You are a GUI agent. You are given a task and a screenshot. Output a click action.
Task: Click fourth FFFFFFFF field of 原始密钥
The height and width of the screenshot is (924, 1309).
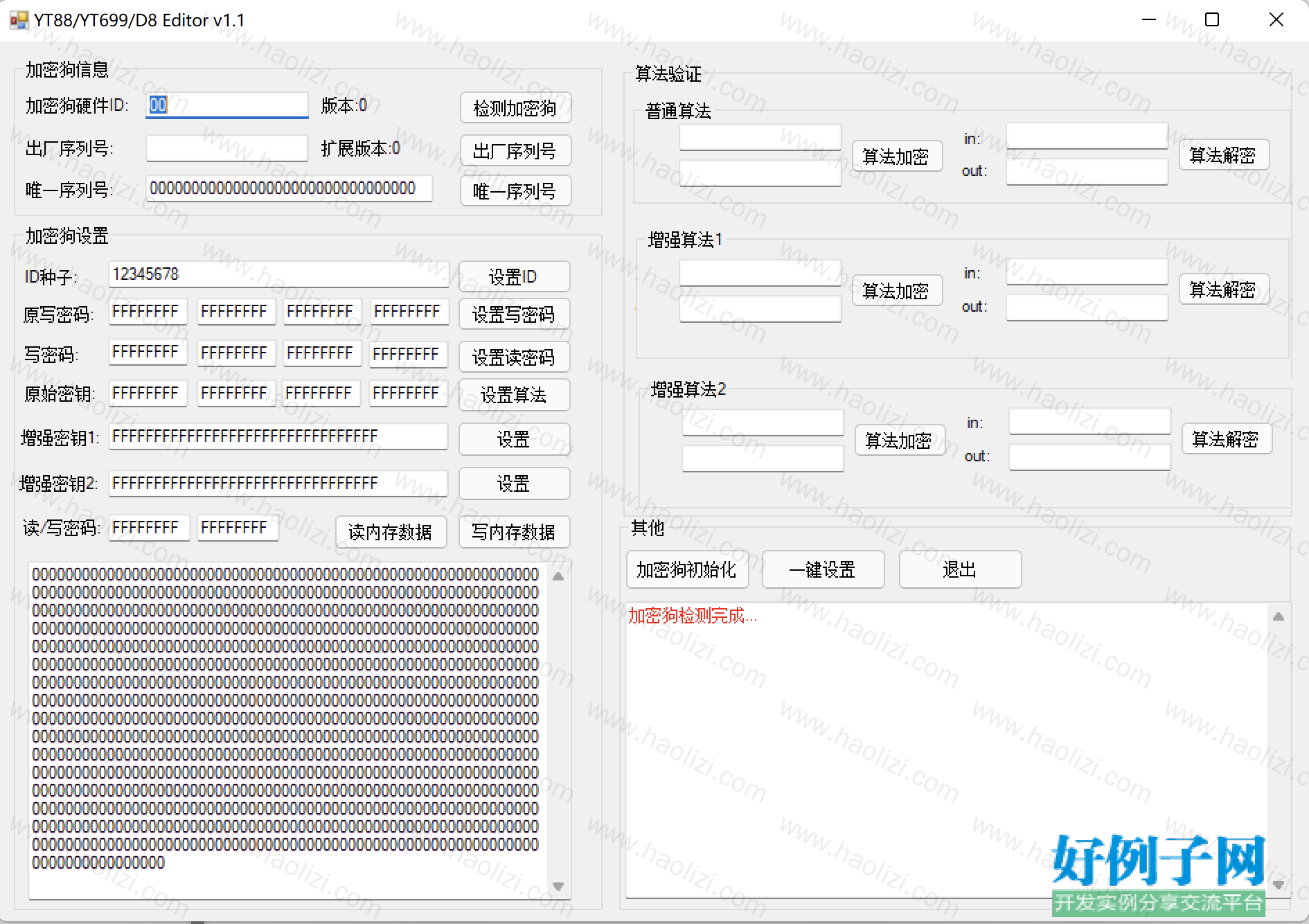(x=408, y=393)
